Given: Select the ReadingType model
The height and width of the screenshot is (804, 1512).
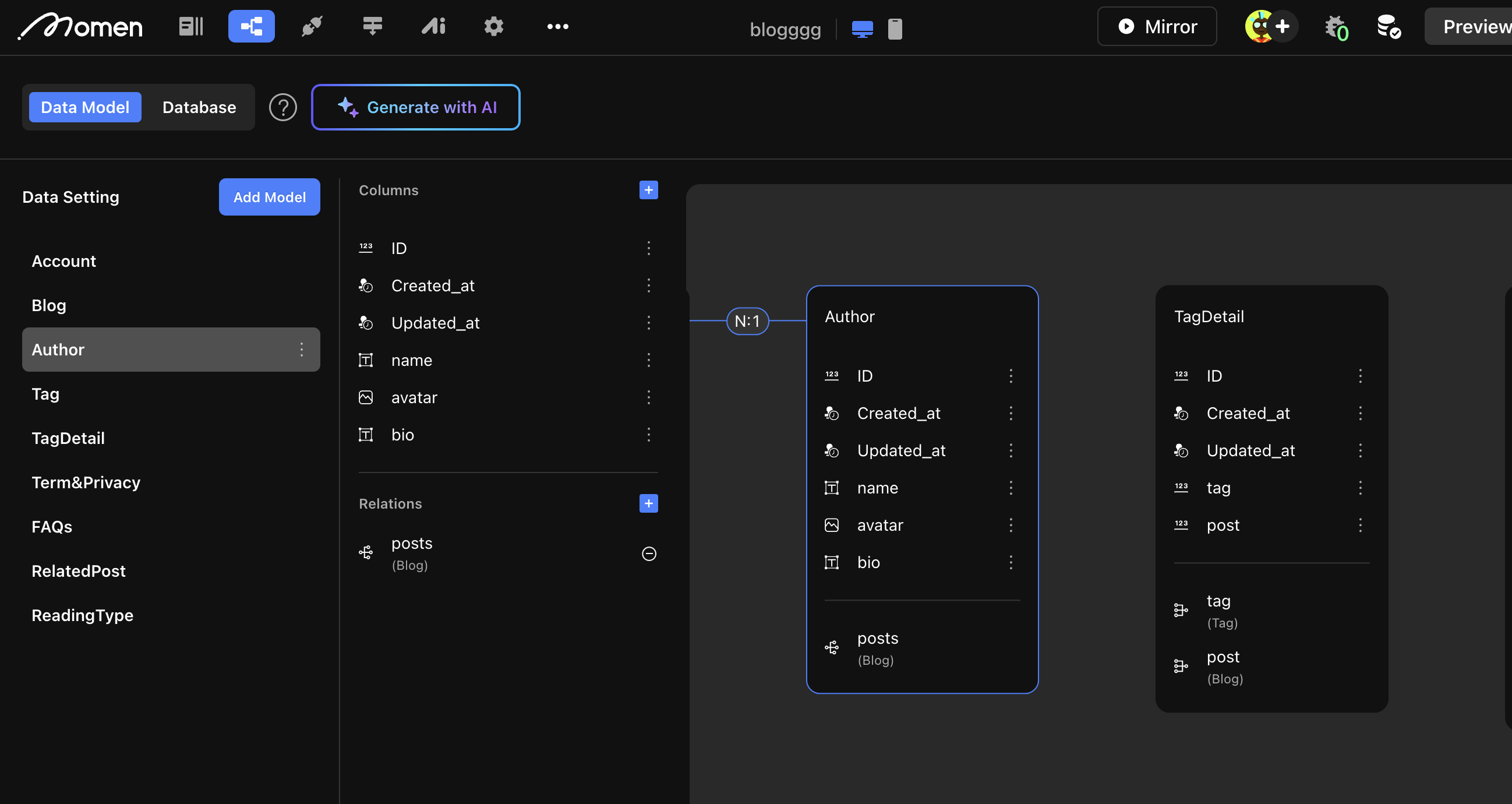Looking at the screenshot, I should coord(171,615).
